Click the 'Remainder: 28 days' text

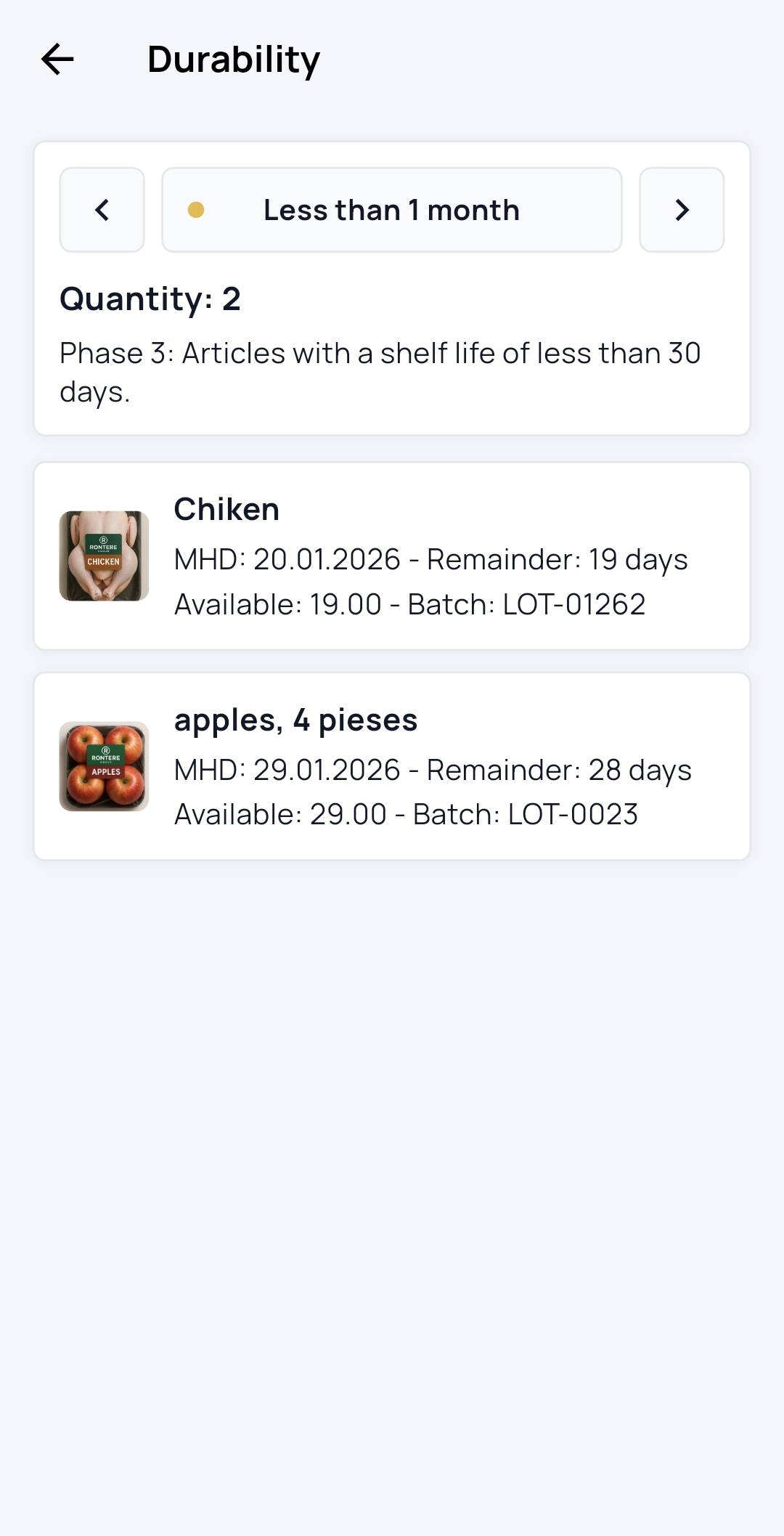click(559, 770)
